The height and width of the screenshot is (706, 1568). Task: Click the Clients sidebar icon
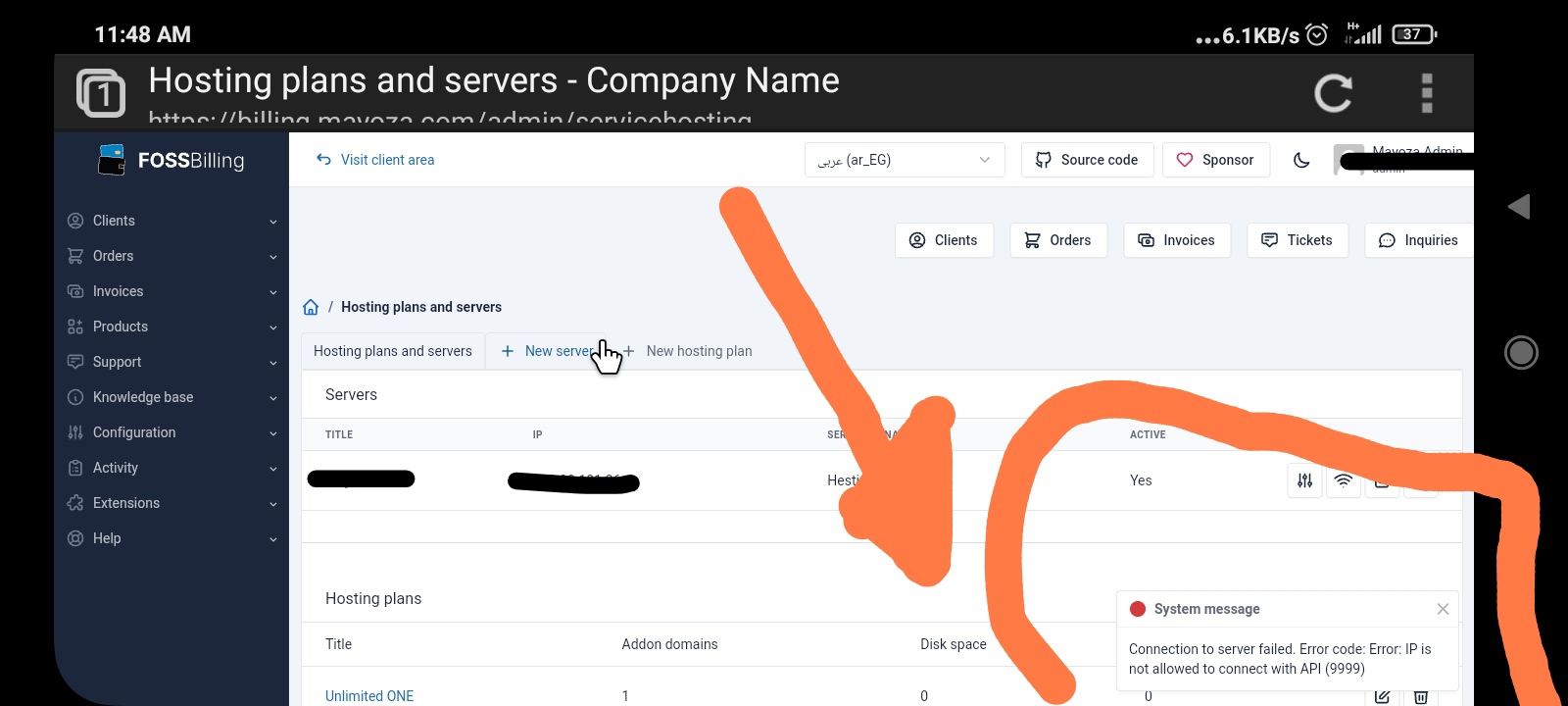[75, 221]
